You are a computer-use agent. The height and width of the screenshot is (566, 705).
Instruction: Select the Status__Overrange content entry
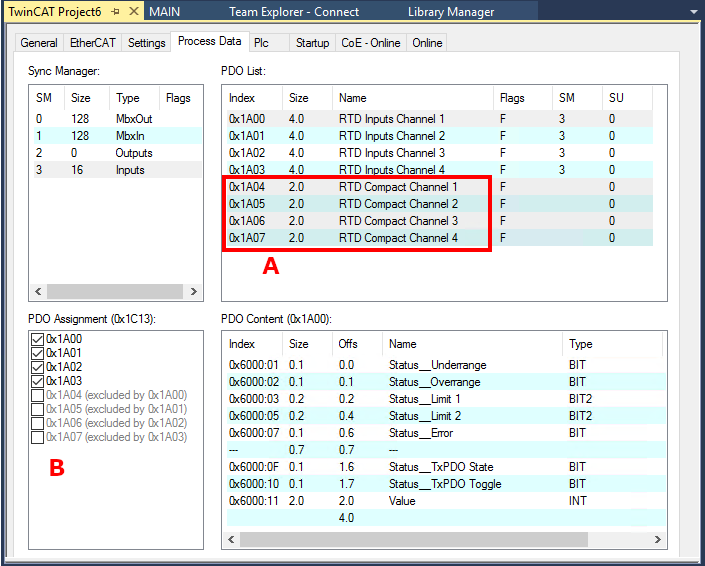[x=446, y=382]
